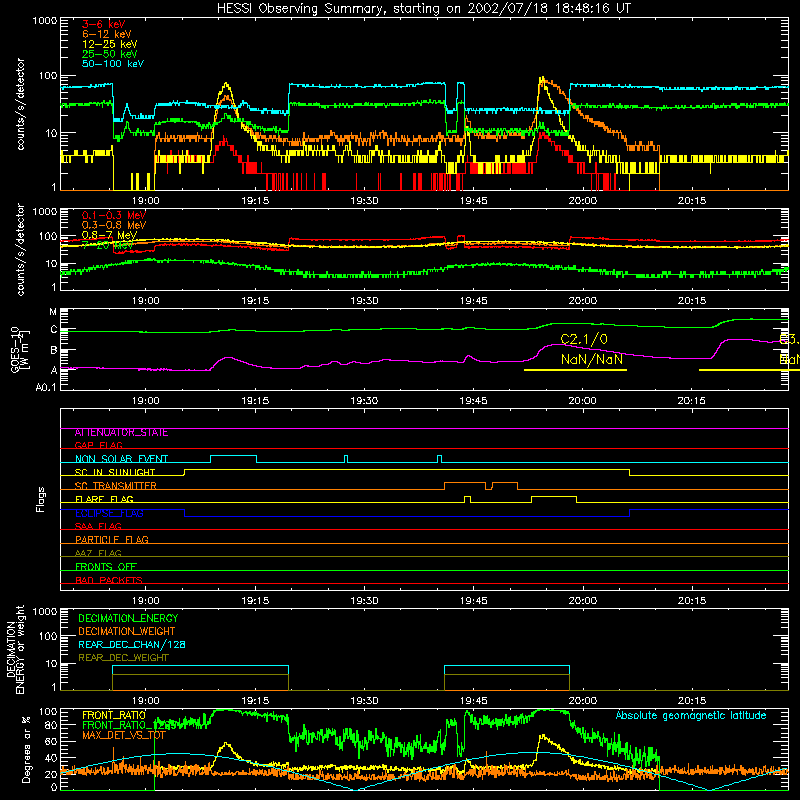Click the DECIMATION_ENERGY legend label
800x800 pixels.
(x=128, y=618)
